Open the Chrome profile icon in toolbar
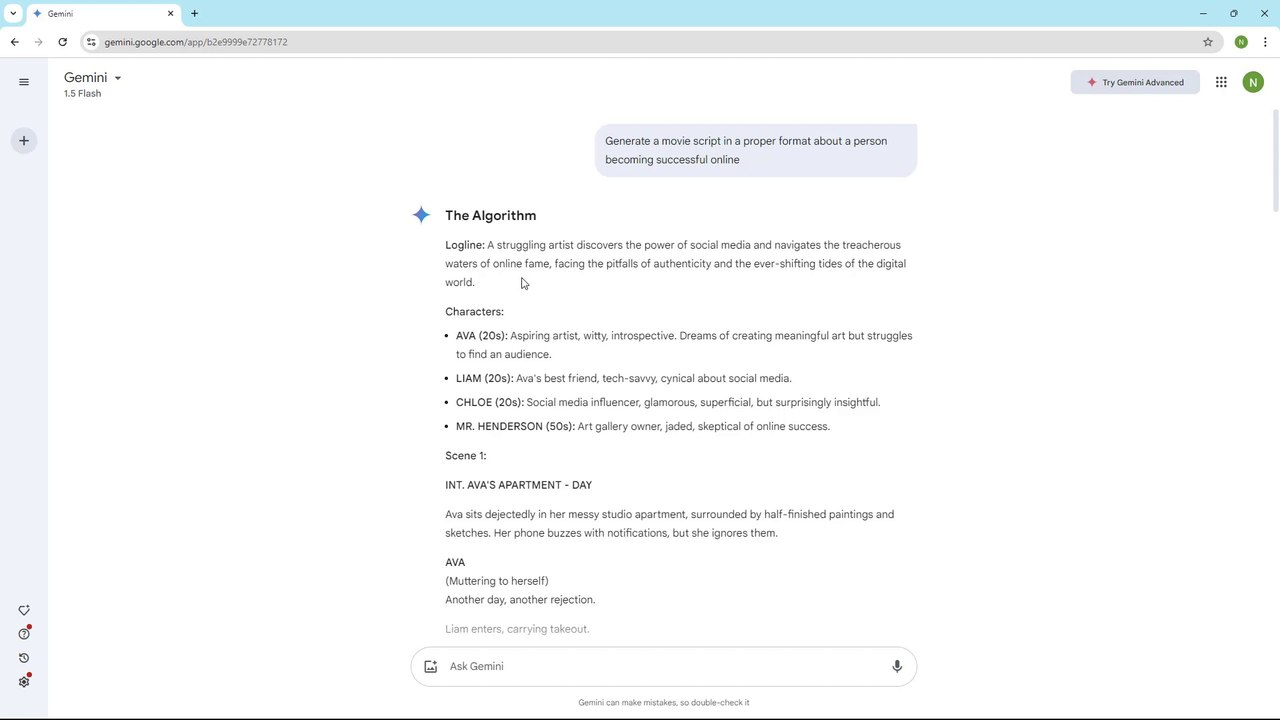Image resolution: width=1280 pixels, height=720 pixels. (1241, 42)
